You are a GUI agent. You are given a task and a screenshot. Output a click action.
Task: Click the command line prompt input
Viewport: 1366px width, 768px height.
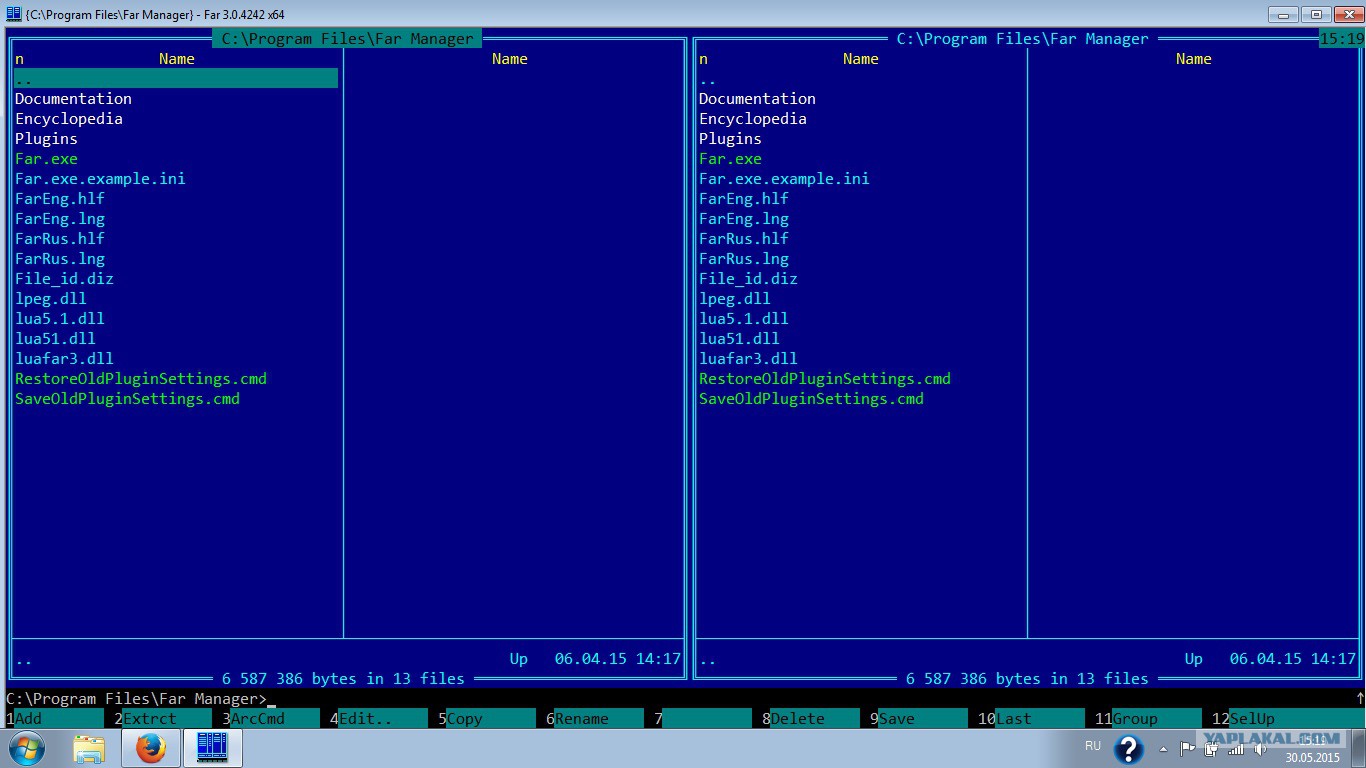point(680,698)
